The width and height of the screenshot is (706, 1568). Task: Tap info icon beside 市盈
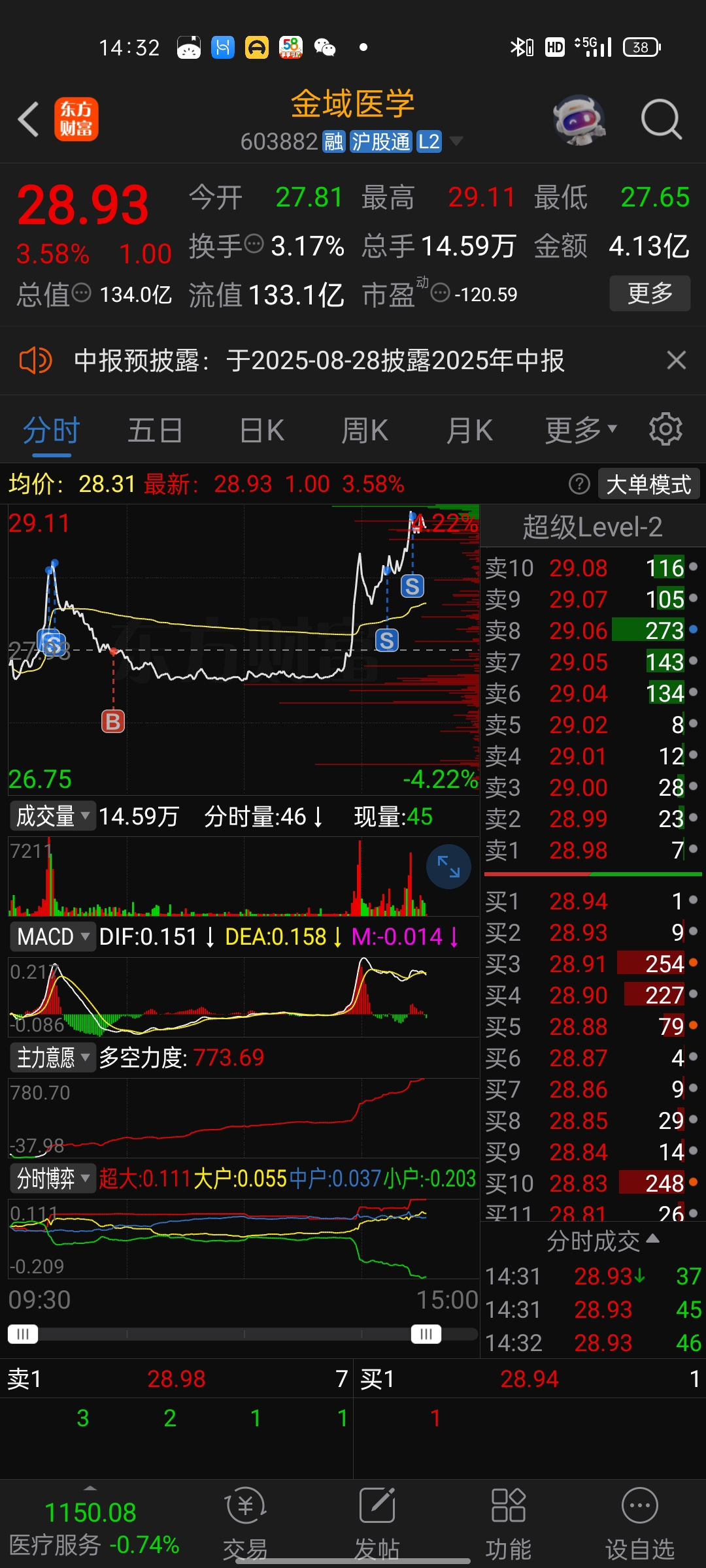[441, 292]
